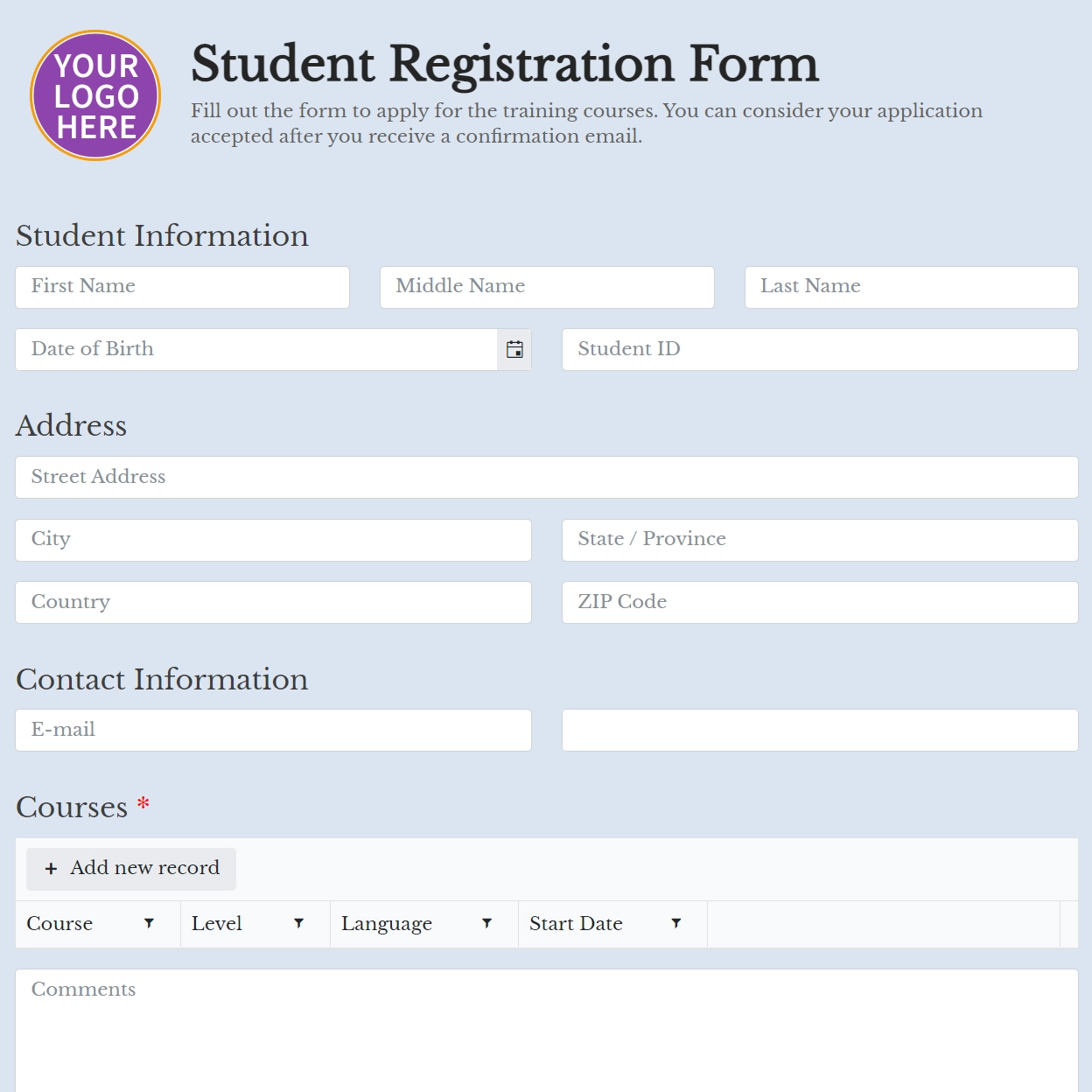
Task: Click the Middle Name field
Action: pos(546,287)
